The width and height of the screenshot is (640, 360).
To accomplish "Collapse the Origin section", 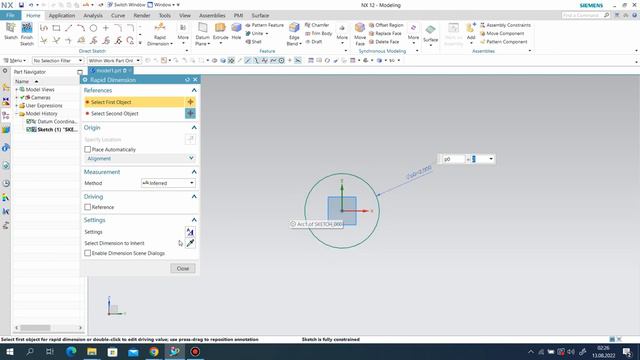I will coord(194,128).
